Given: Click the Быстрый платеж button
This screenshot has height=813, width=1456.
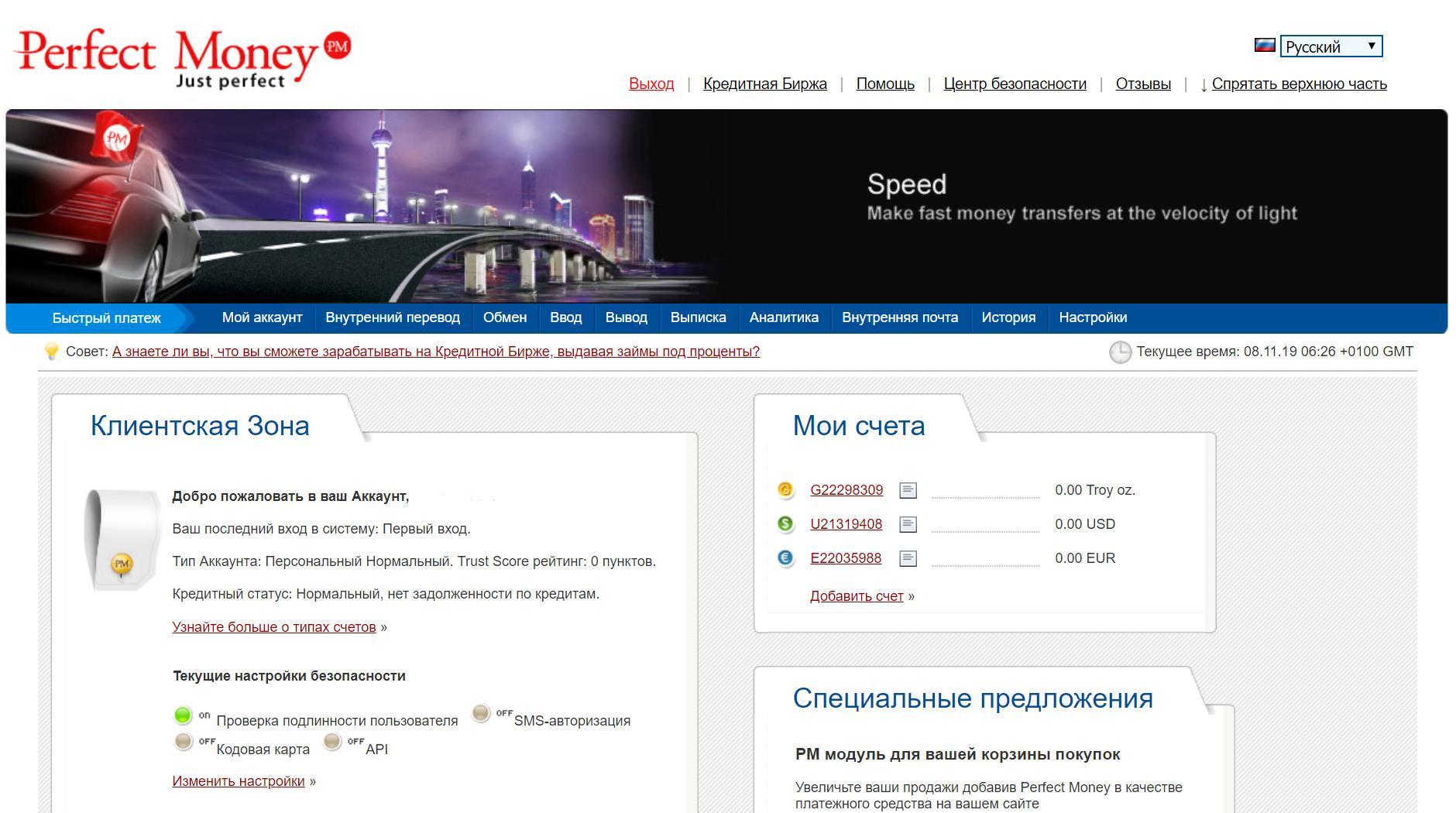Looking at the screenshot, I should (x=106, y=318).
